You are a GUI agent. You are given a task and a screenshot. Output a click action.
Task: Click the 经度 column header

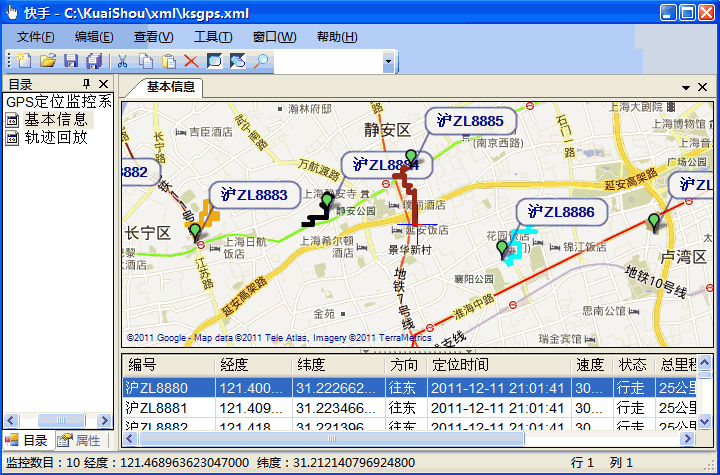[x=253, y=365]
